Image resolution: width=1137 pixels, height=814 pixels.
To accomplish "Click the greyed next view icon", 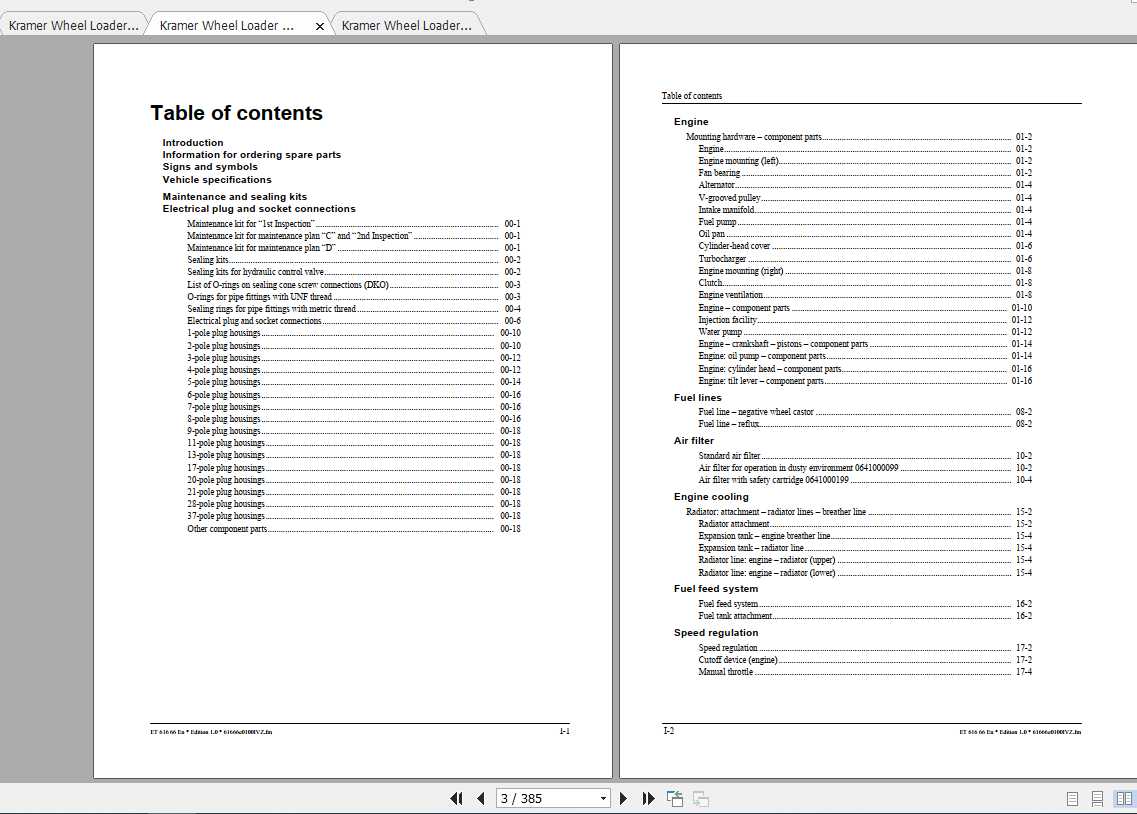I will 700,798.
